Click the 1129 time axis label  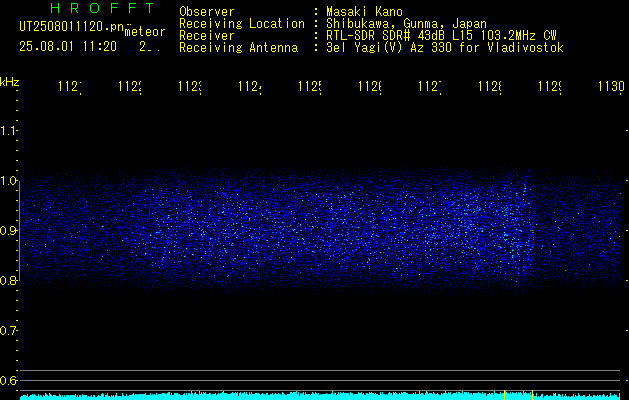pos(550,87)
